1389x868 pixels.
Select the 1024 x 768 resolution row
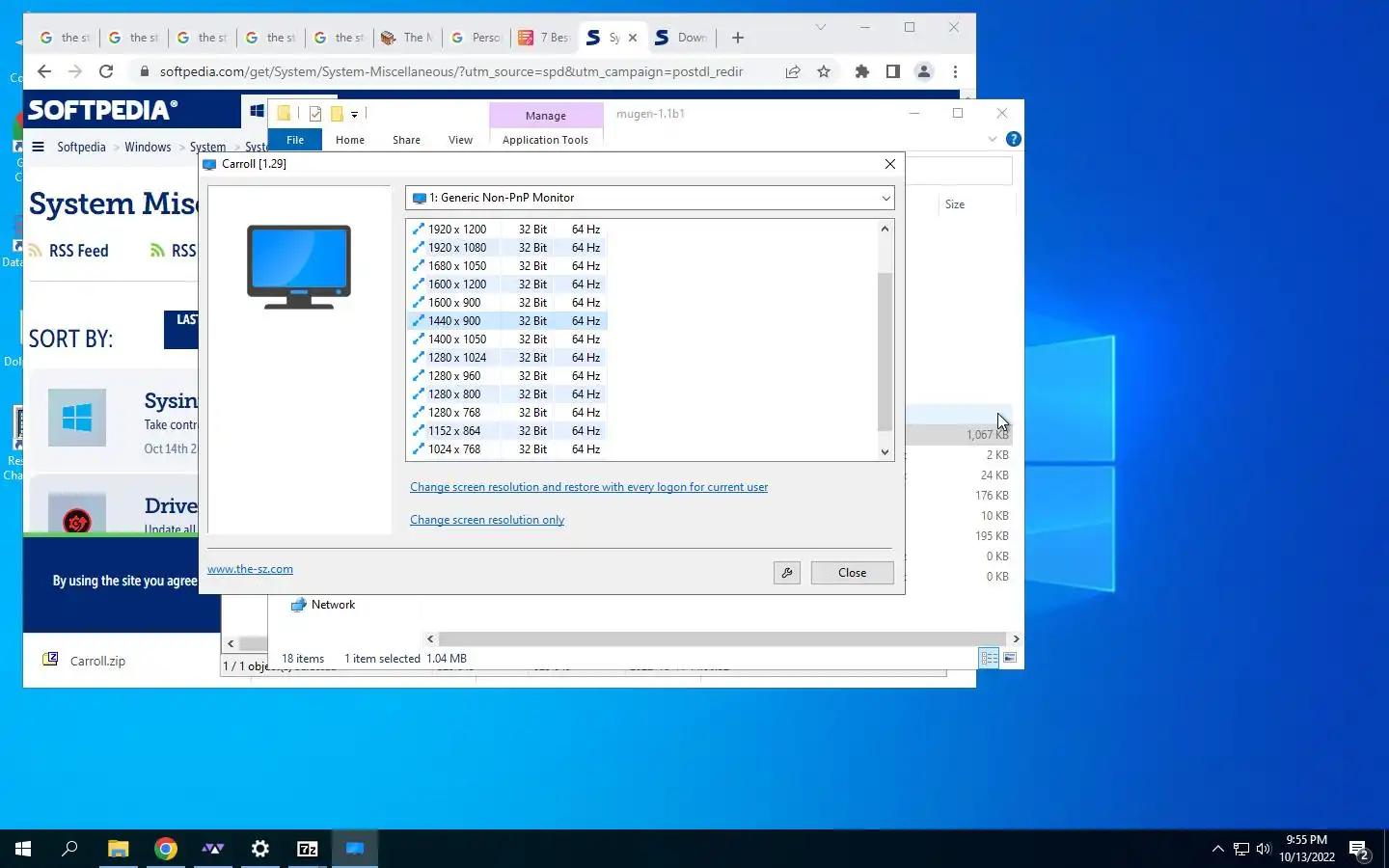click(506, 449)
